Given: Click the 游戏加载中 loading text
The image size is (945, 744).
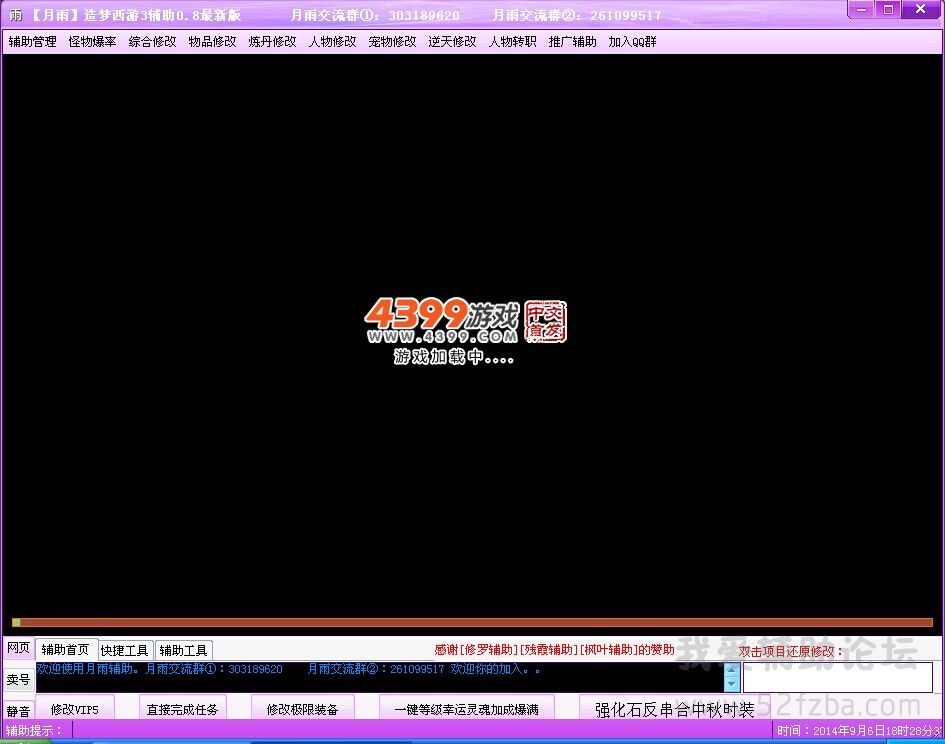Looking at the screenshot, I should coord(454,356).
